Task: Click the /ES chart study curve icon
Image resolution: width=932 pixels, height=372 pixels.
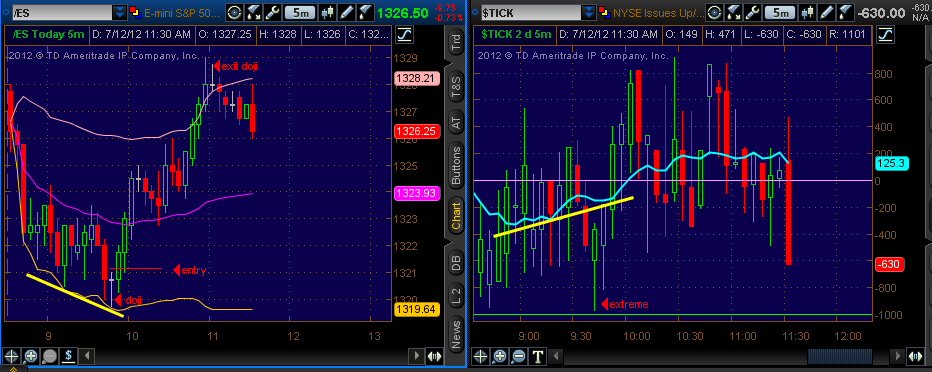Action: click(404, 34)
